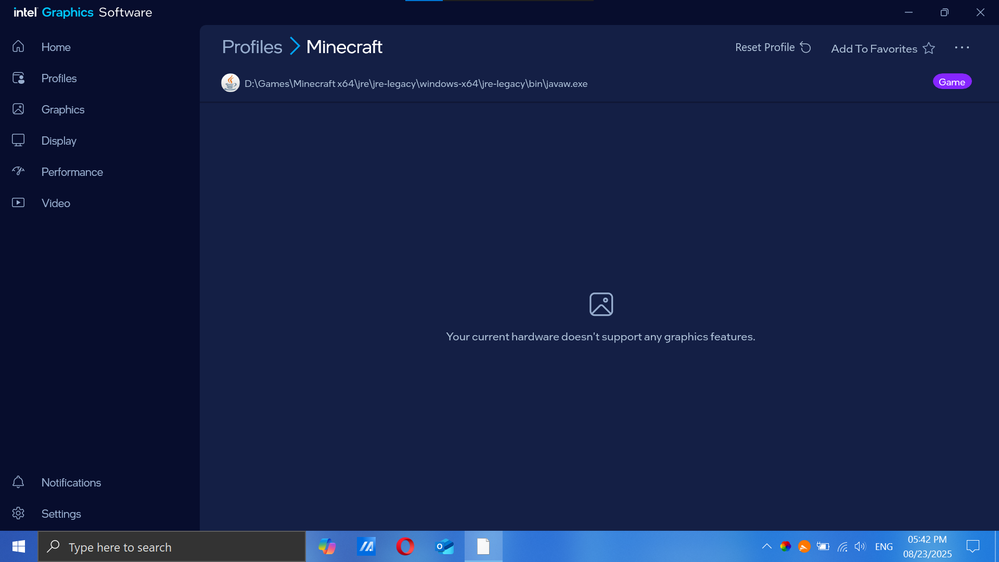Click the taskbar search box
Image resolution: width=999 pixels, height=562 pixels.
(x=172, y=547)
